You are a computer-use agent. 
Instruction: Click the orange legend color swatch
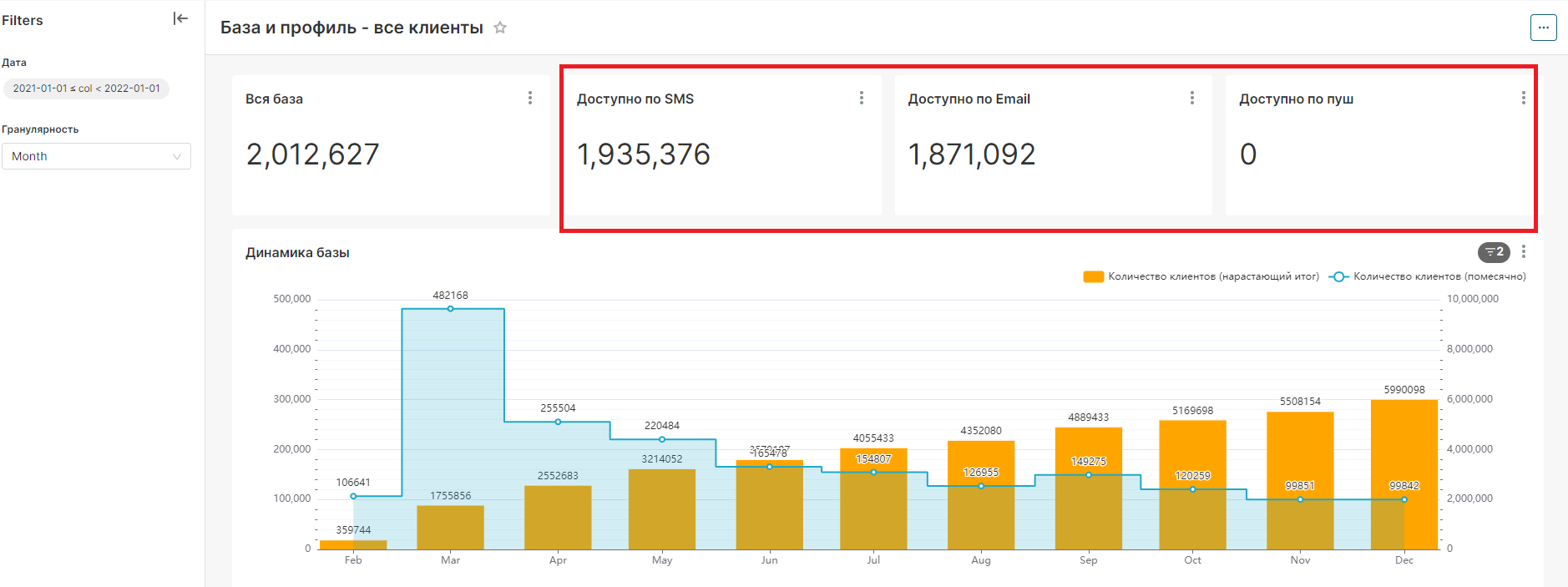tap(1093, 276)
